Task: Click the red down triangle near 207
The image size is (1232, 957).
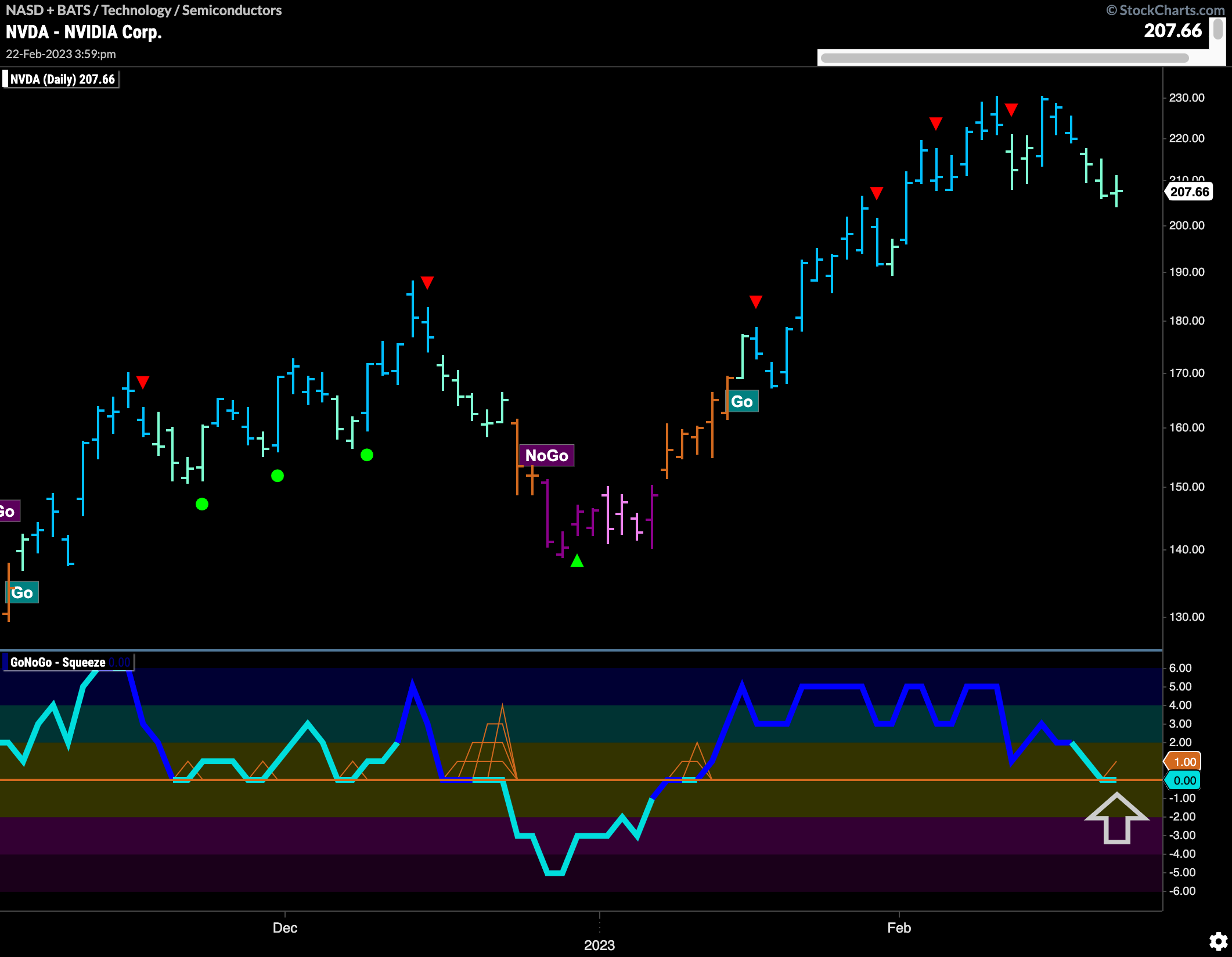Action: tap(877, 193)
